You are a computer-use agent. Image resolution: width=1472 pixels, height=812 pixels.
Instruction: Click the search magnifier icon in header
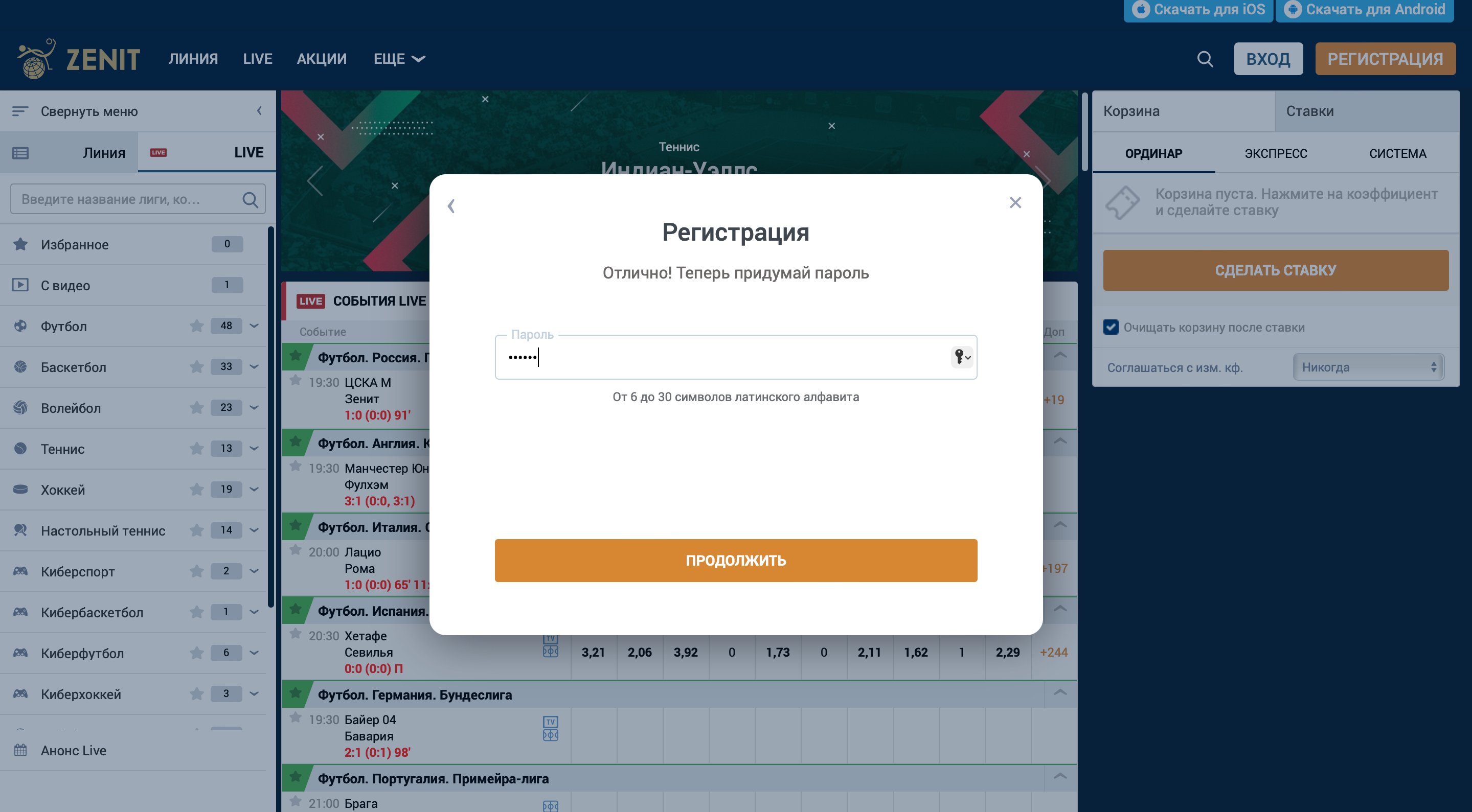[x=1205, y=59]
